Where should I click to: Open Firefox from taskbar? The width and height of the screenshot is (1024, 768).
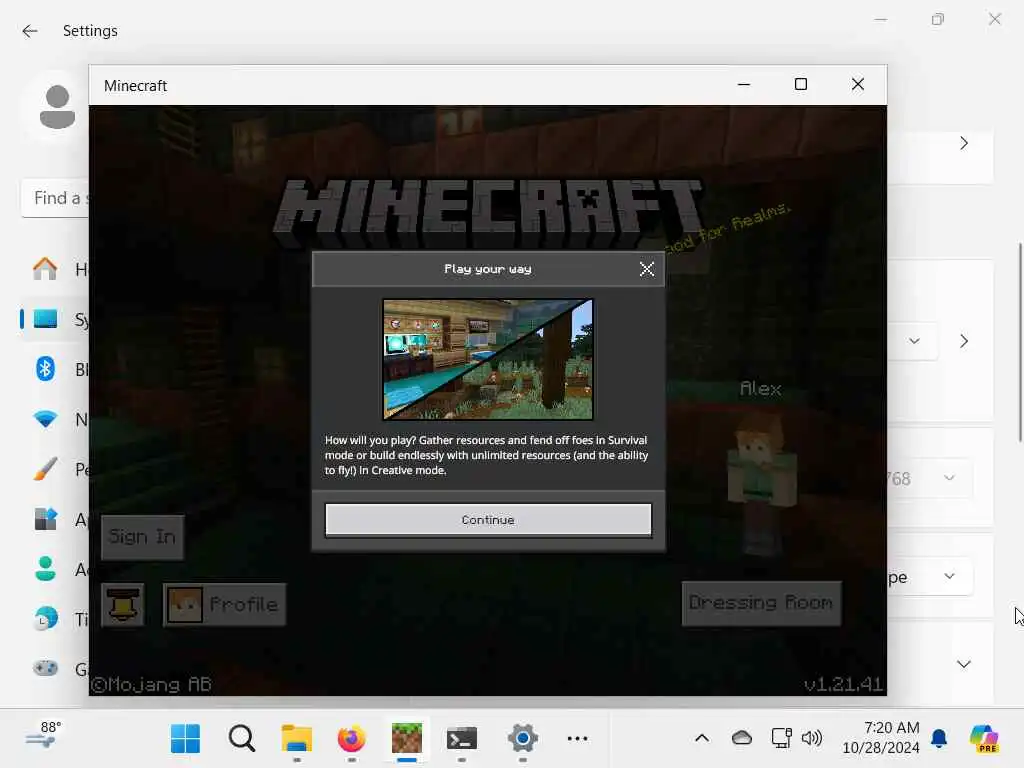point(351,739)
